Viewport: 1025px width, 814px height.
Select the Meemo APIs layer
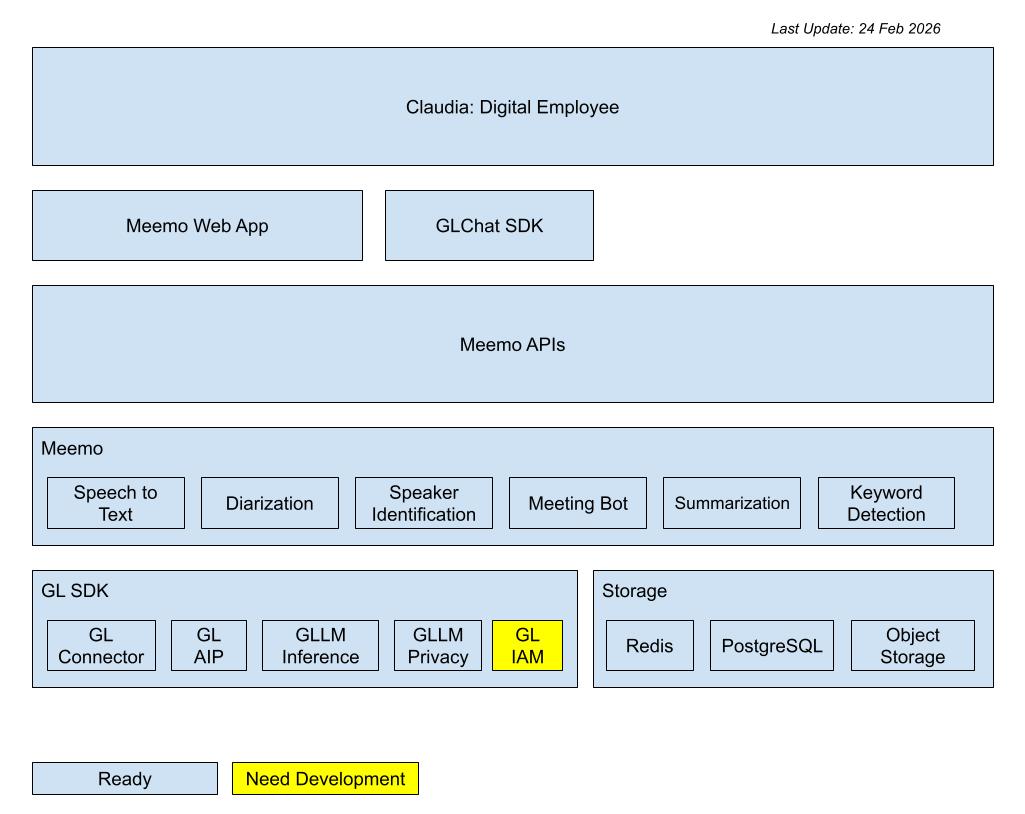tap(512, 345)
